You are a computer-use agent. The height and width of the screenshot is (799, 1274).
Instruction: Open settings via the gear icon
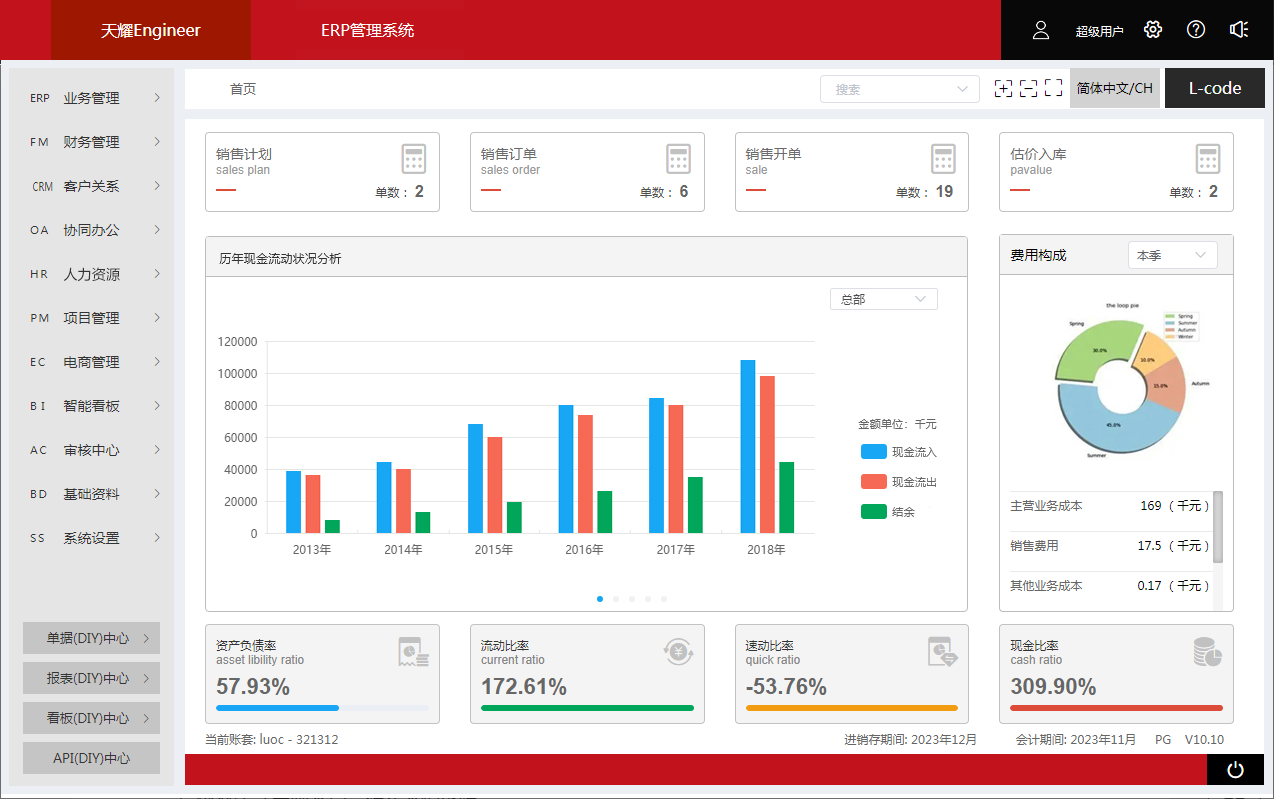[1153, 30]
